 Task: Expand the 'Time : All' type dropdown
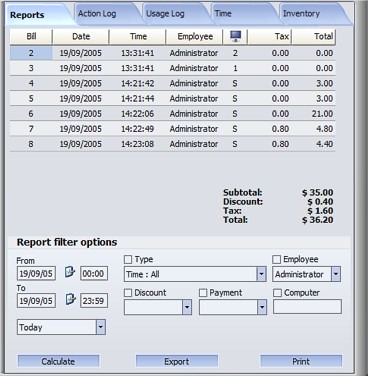point(261,274)
